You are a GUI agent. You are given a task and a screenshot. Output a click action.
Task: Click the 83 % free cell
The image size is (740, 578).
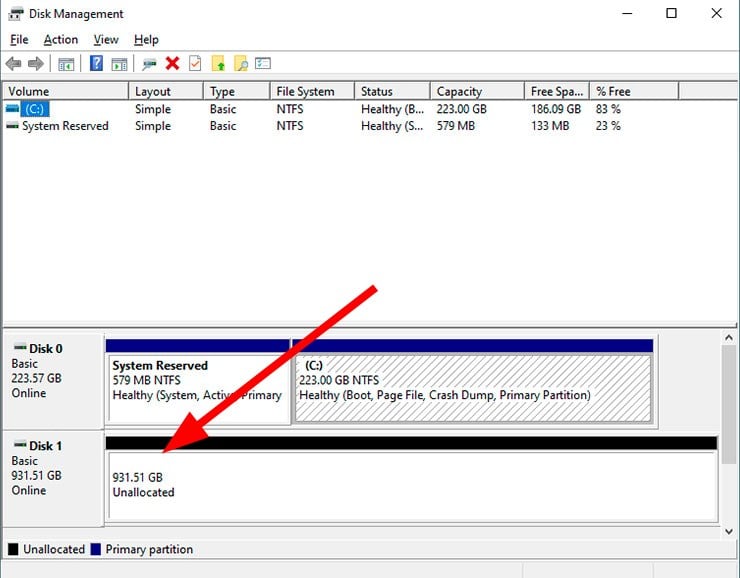608,109
